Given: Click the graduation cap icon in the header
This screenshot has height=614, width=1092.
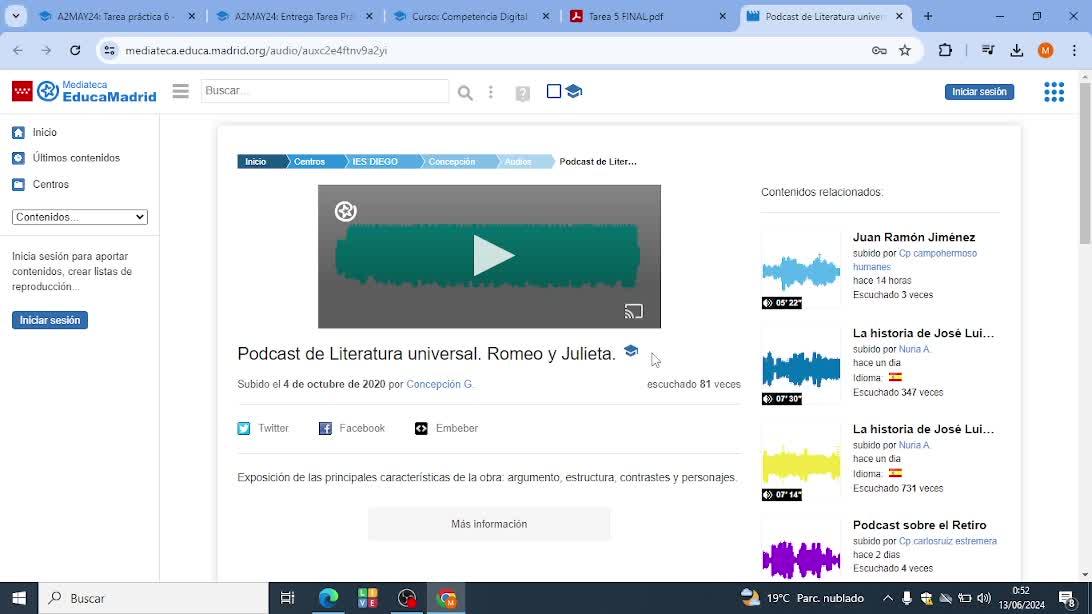Looking at the screenshot, I should (574, 91).
